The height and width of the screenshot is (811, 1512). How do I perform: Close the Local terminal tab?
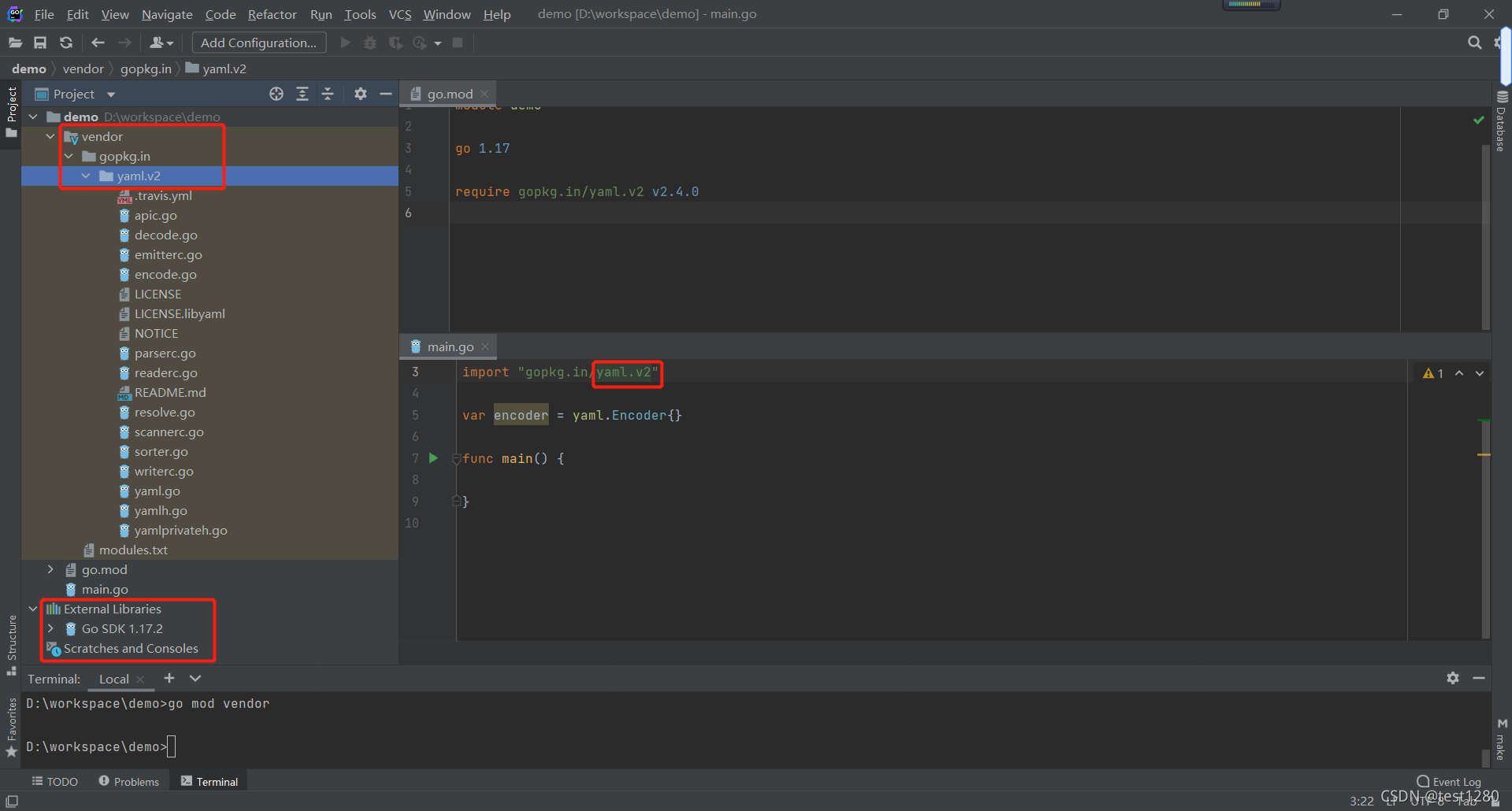pos(140,680)
